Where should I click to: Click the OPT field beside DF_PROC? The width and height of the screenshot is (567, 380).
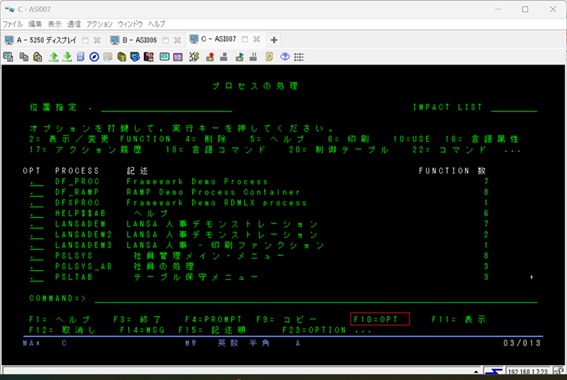(x=37, y=182)
